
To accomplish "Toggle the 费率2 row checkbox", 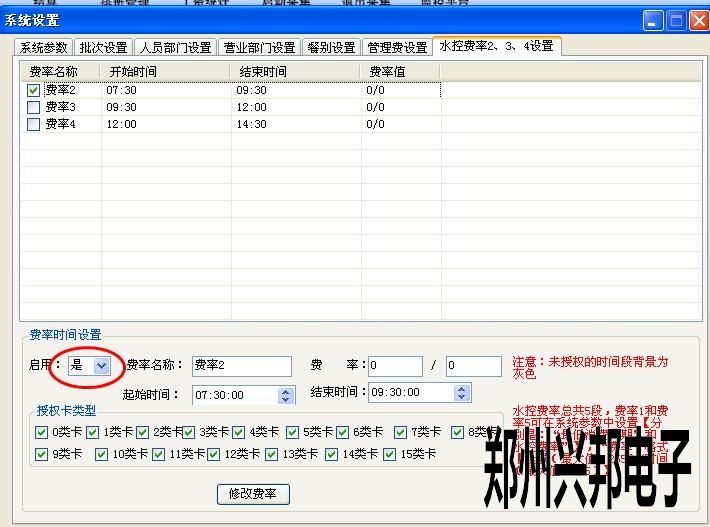I will (34, 90).
